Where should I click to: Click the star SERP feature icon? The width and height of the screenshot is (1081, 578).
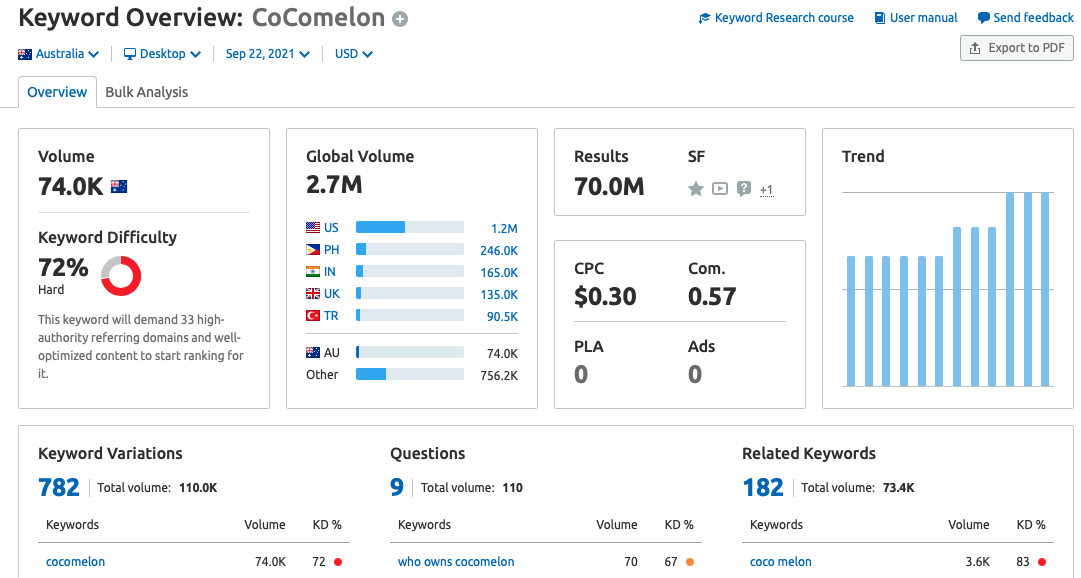coord(696,188)
